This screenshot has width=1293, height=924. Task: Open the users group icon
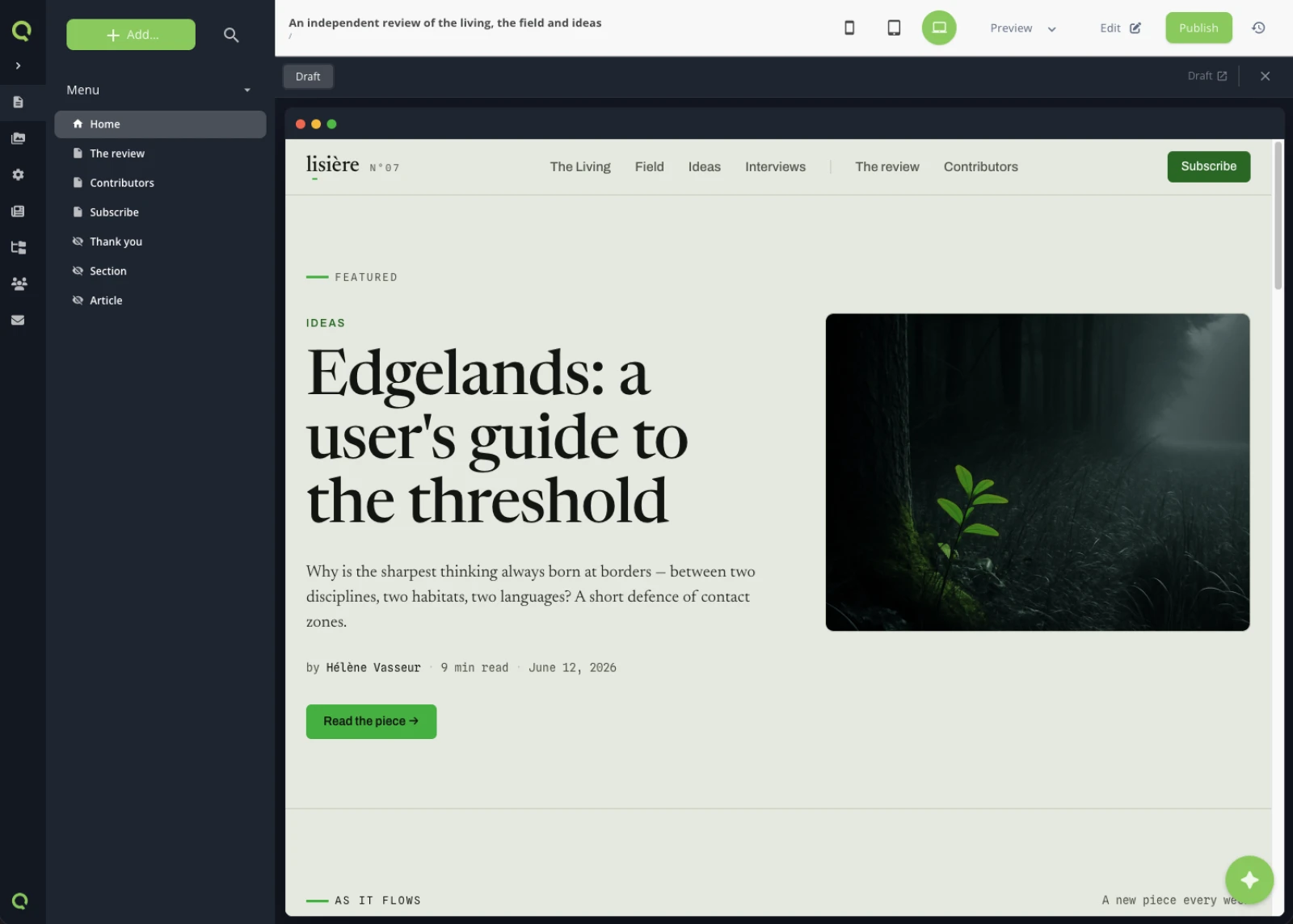tap(19, 283)
